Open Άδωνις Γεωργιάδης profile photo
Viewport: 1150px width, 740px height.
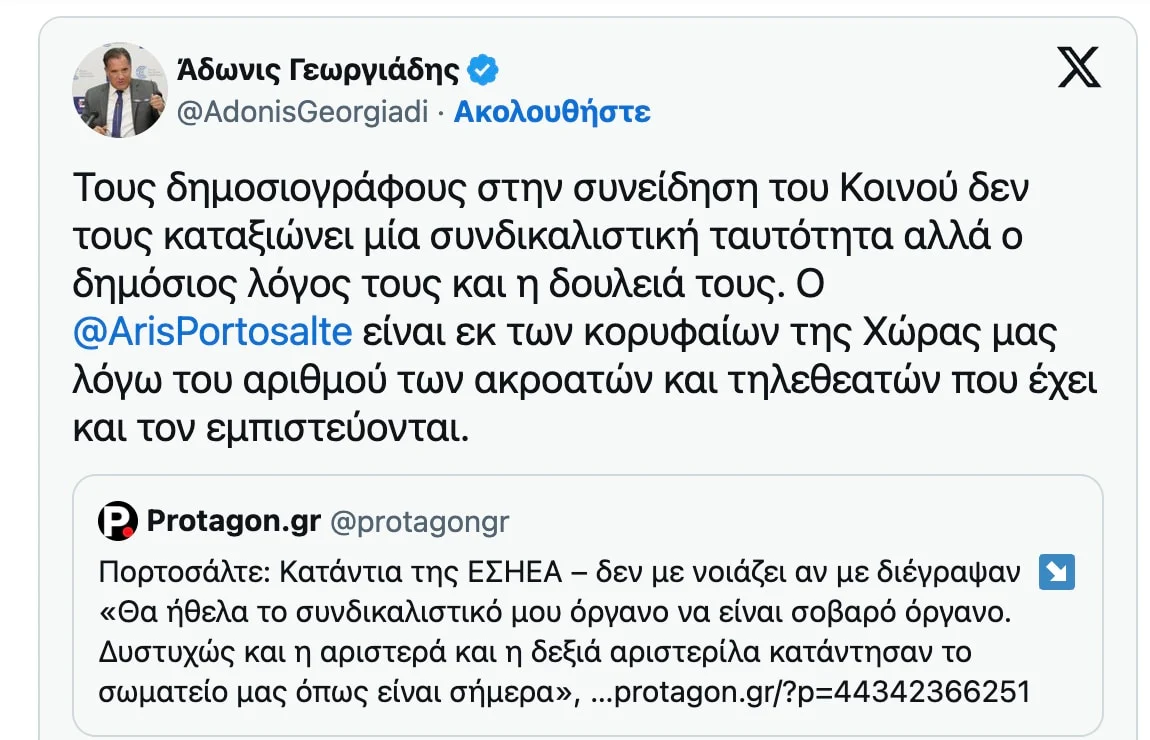119,91
